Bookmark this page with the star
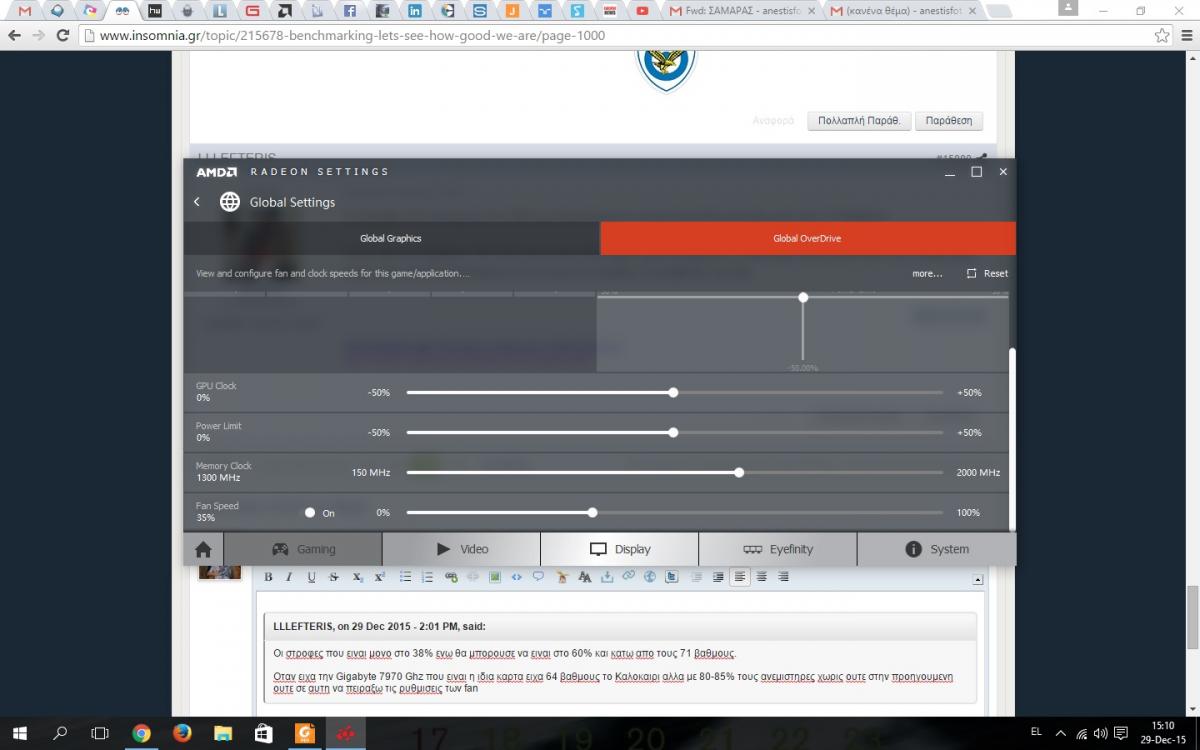This screenshot has width=1200, height=750. [1162, 35]
